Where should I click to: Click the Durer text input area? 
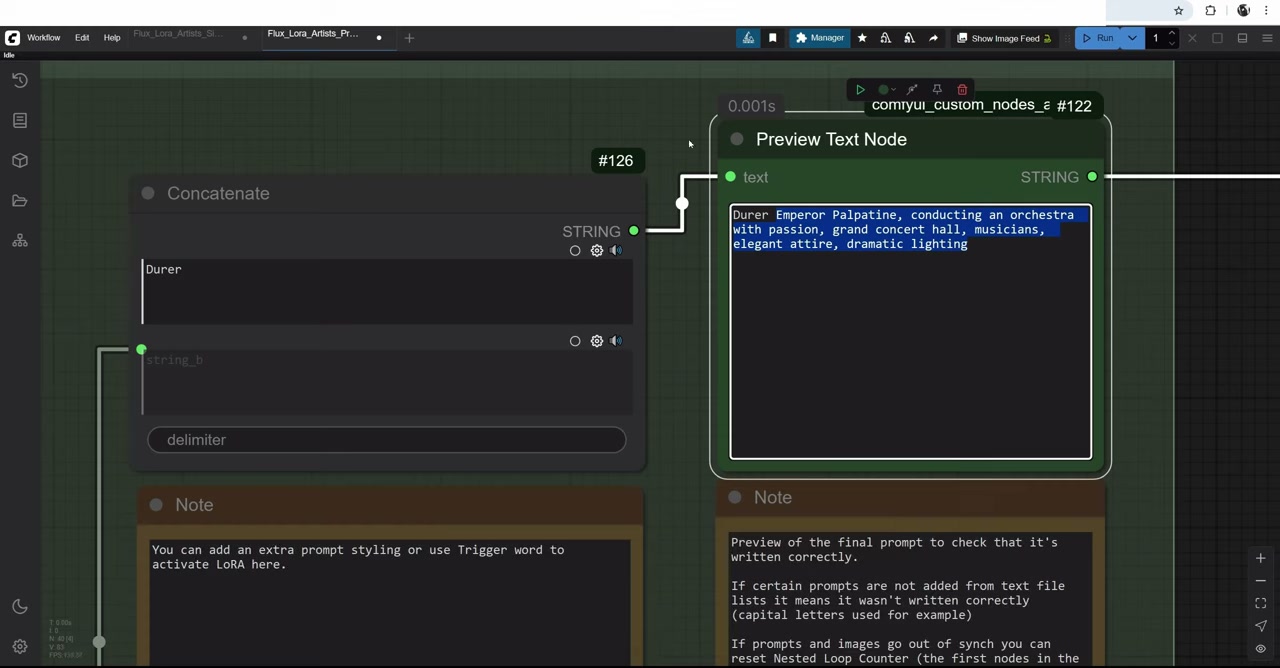[387, 292]
